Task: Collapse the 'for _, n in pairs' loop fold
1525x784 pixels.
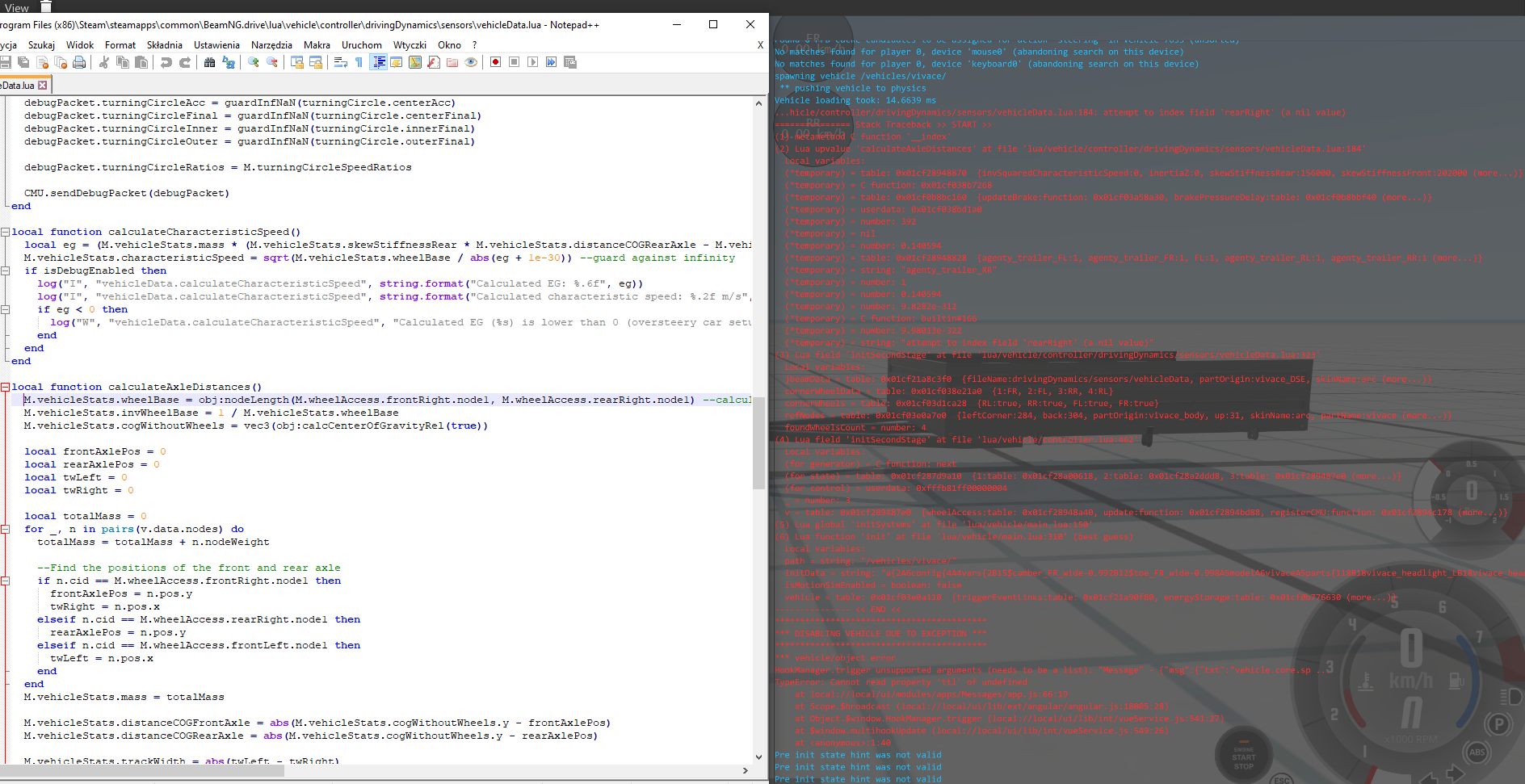Action: click(5, 529)
